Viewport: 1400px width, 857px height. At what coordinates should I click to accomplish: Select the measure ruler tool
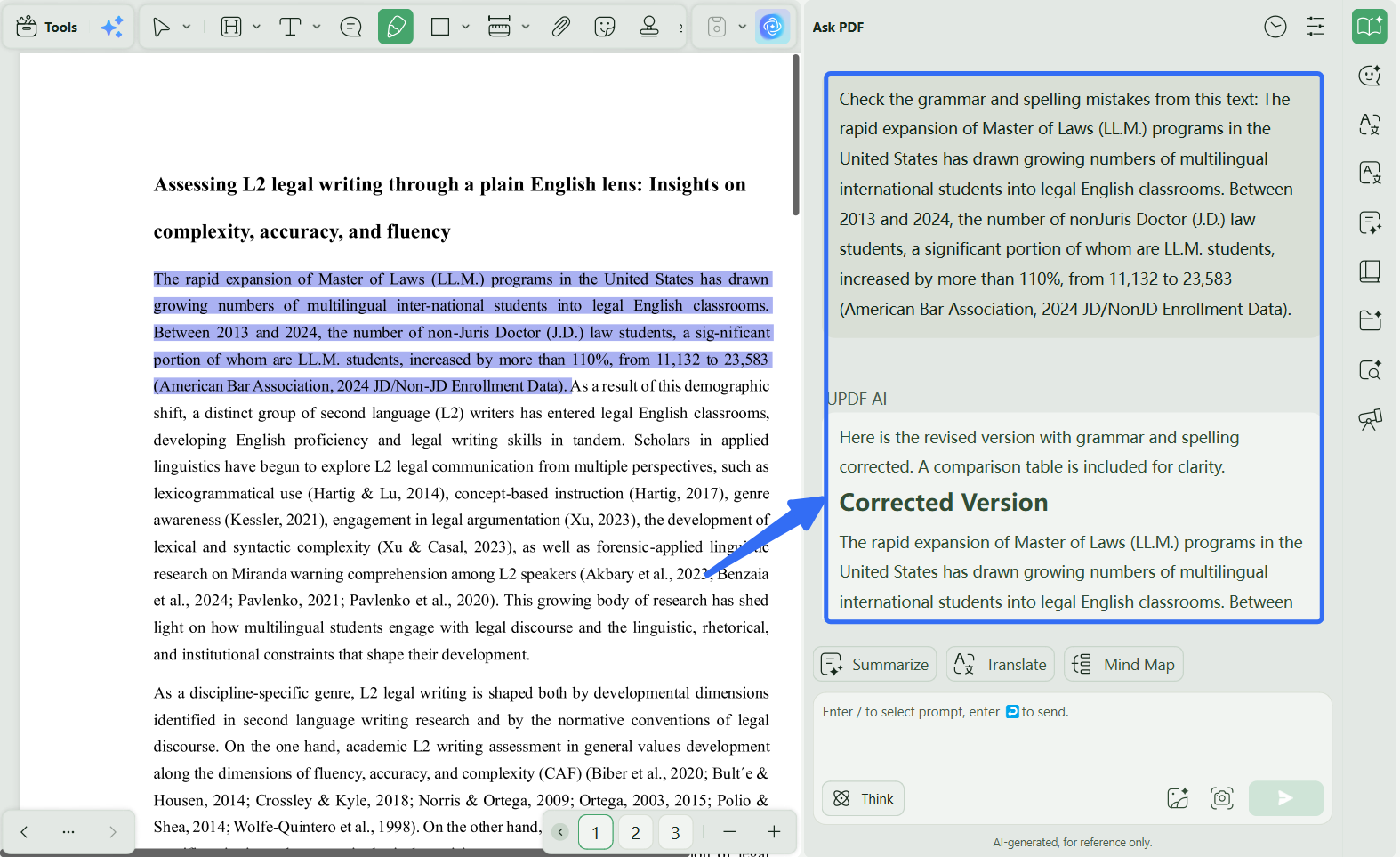pos(499,27)
